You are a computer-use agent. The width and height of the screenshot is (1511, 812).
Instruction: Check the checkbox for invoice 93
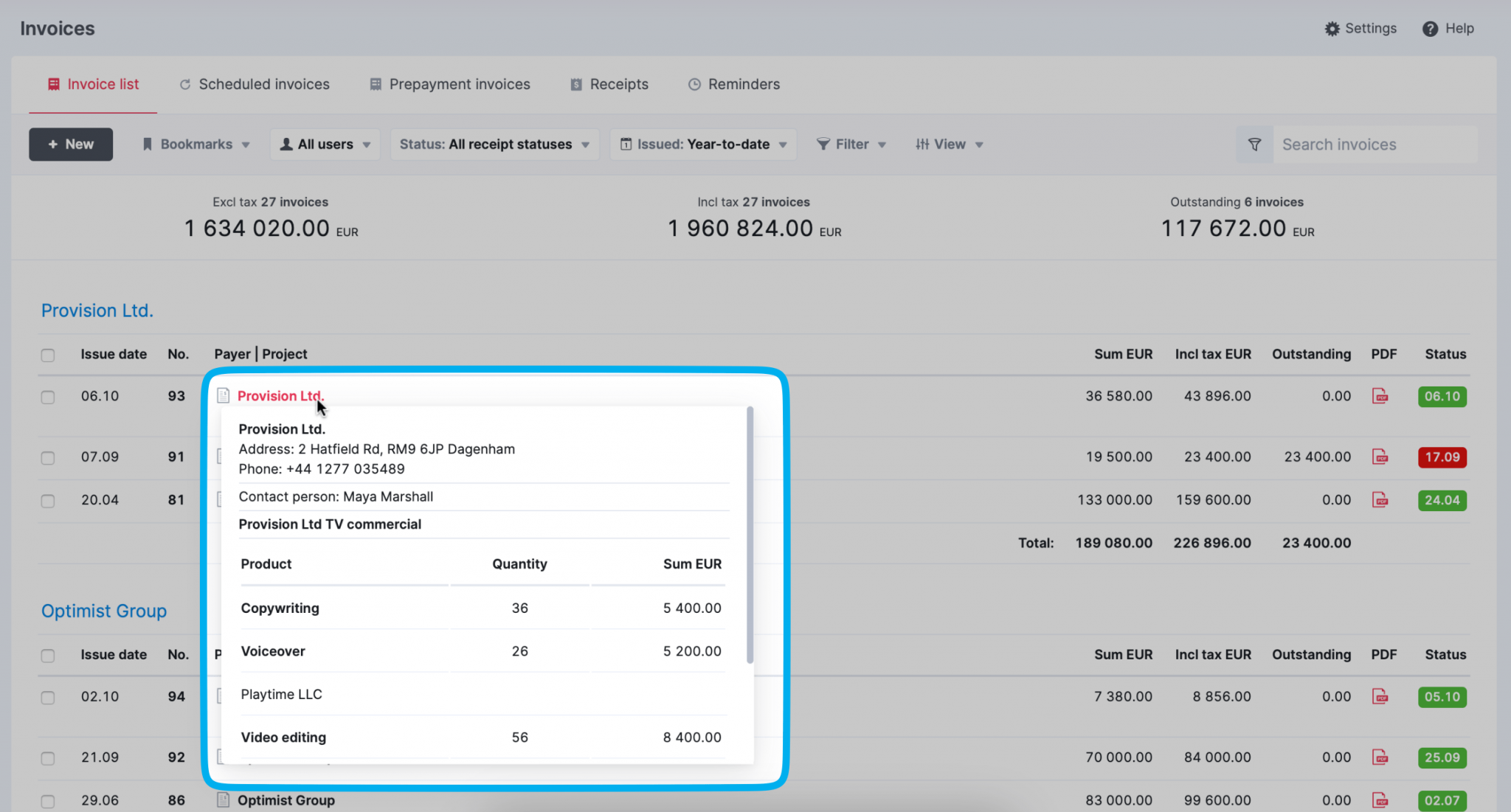coord(48,396)
